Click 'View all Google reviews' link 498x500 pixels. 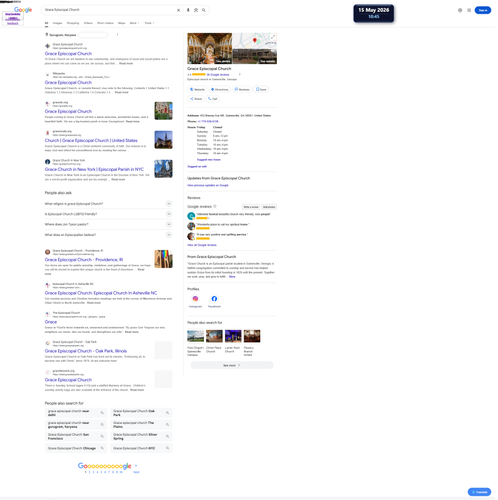[202, 245]
